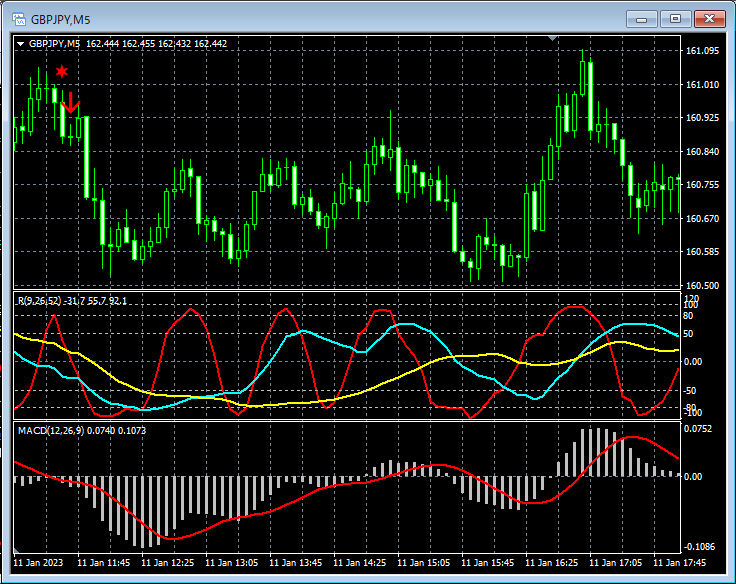Click the 161.095 price on the scale
This screenshot has width=736, height=584.
click(703, 51)
